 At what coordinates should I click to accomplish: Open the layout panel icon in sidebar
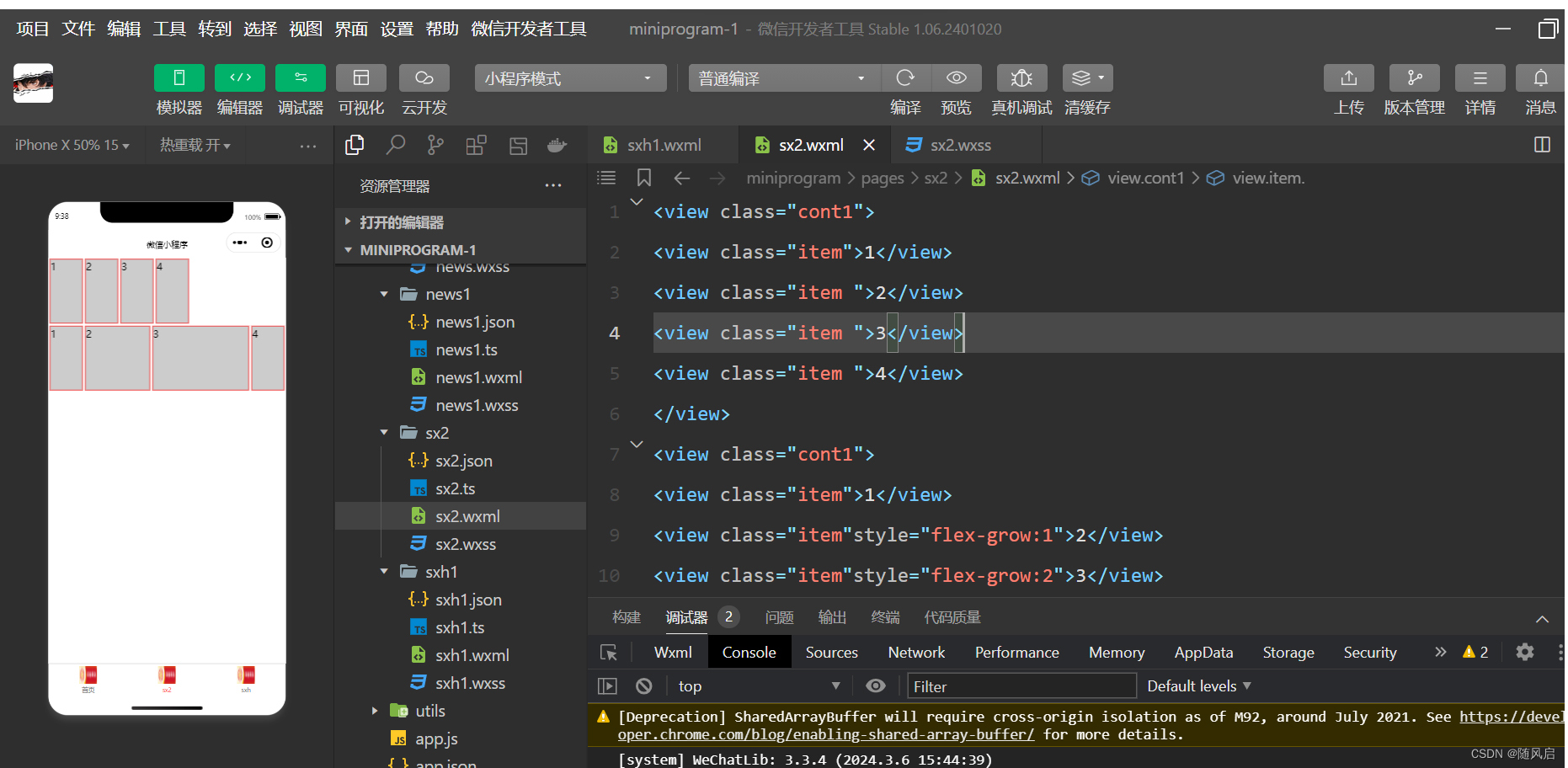tap(518, 145)
